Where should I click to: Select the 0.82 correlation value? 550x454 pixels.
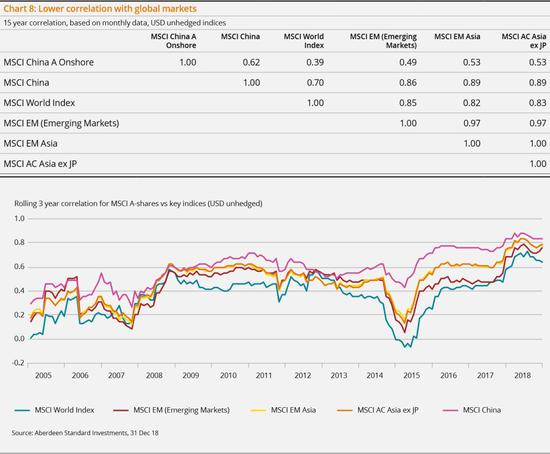(471, 103)
